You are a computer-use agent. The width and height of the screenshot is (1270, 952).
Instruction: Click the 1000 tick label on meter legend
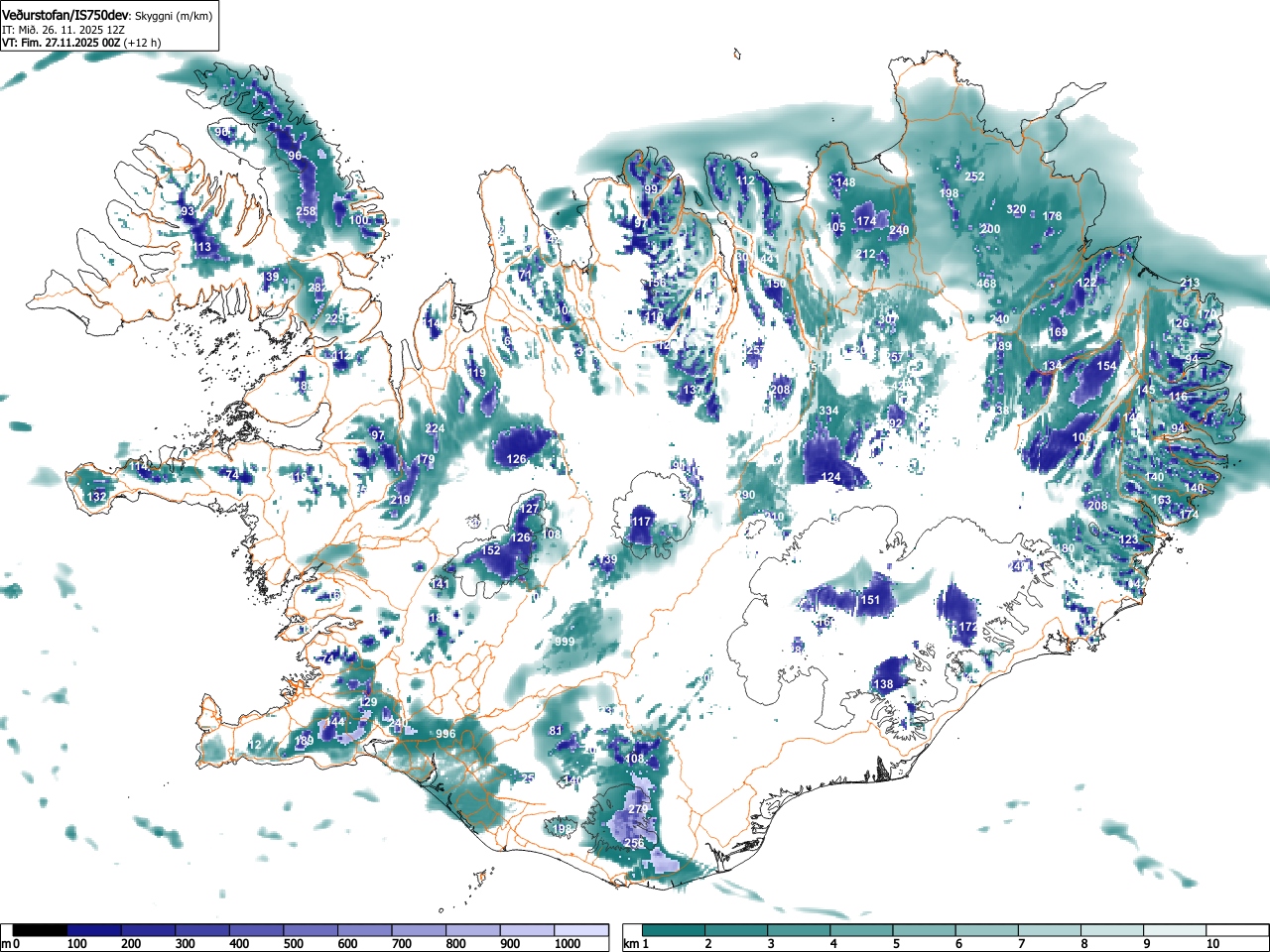click(x=568, y=944)
